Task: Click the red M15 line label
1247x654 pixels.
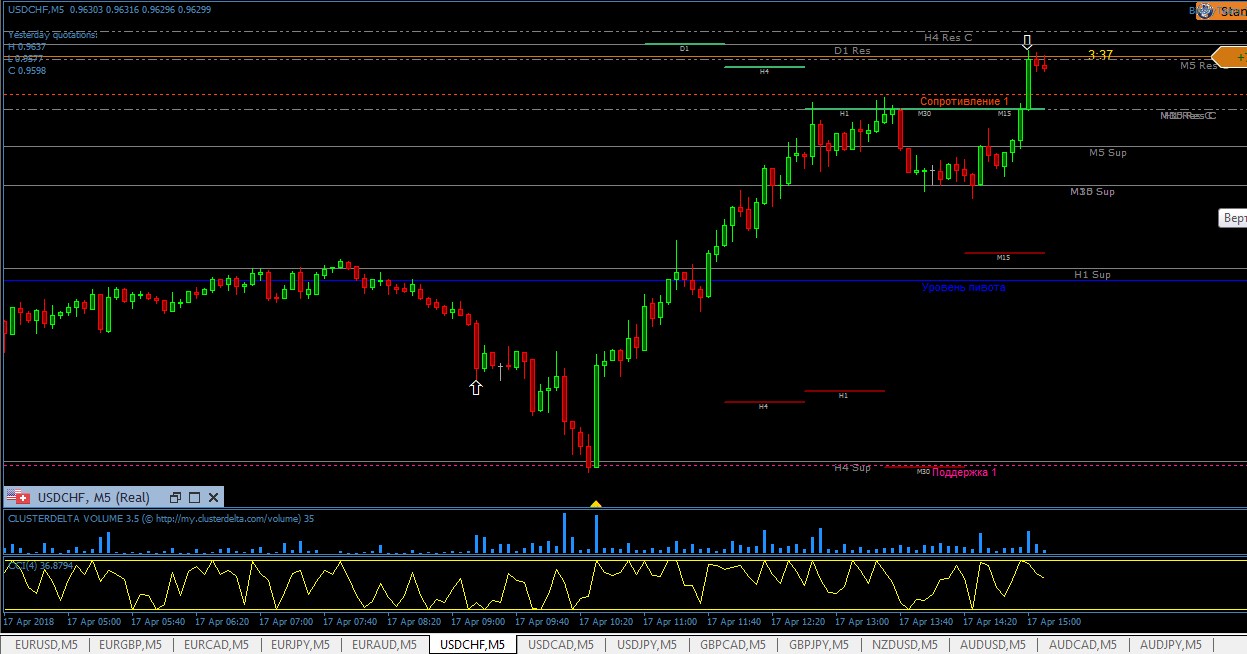Action: pyautogui.click(x=1003, y=257)
